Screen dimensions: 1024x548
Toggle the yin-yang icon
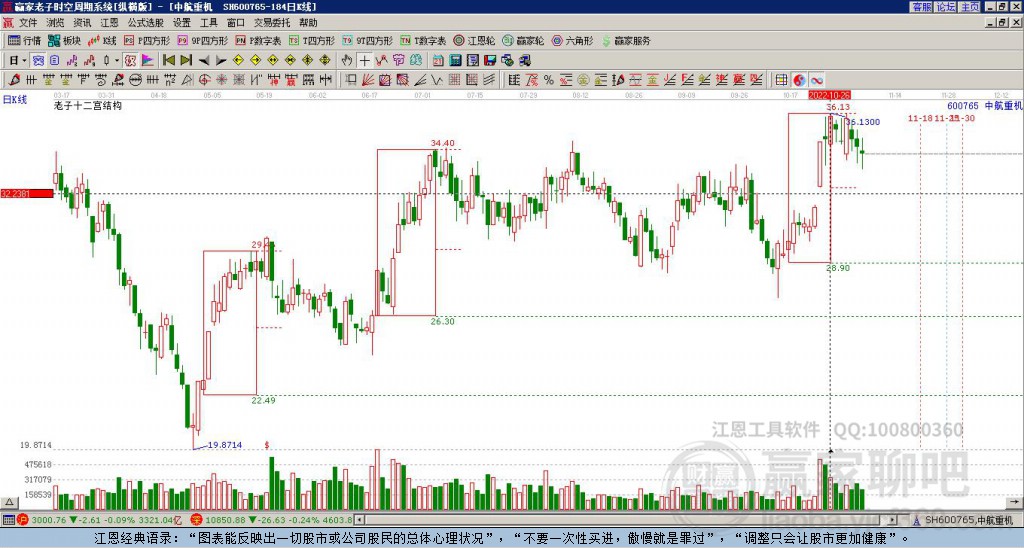pyautogui.click(x=799, y=80)
